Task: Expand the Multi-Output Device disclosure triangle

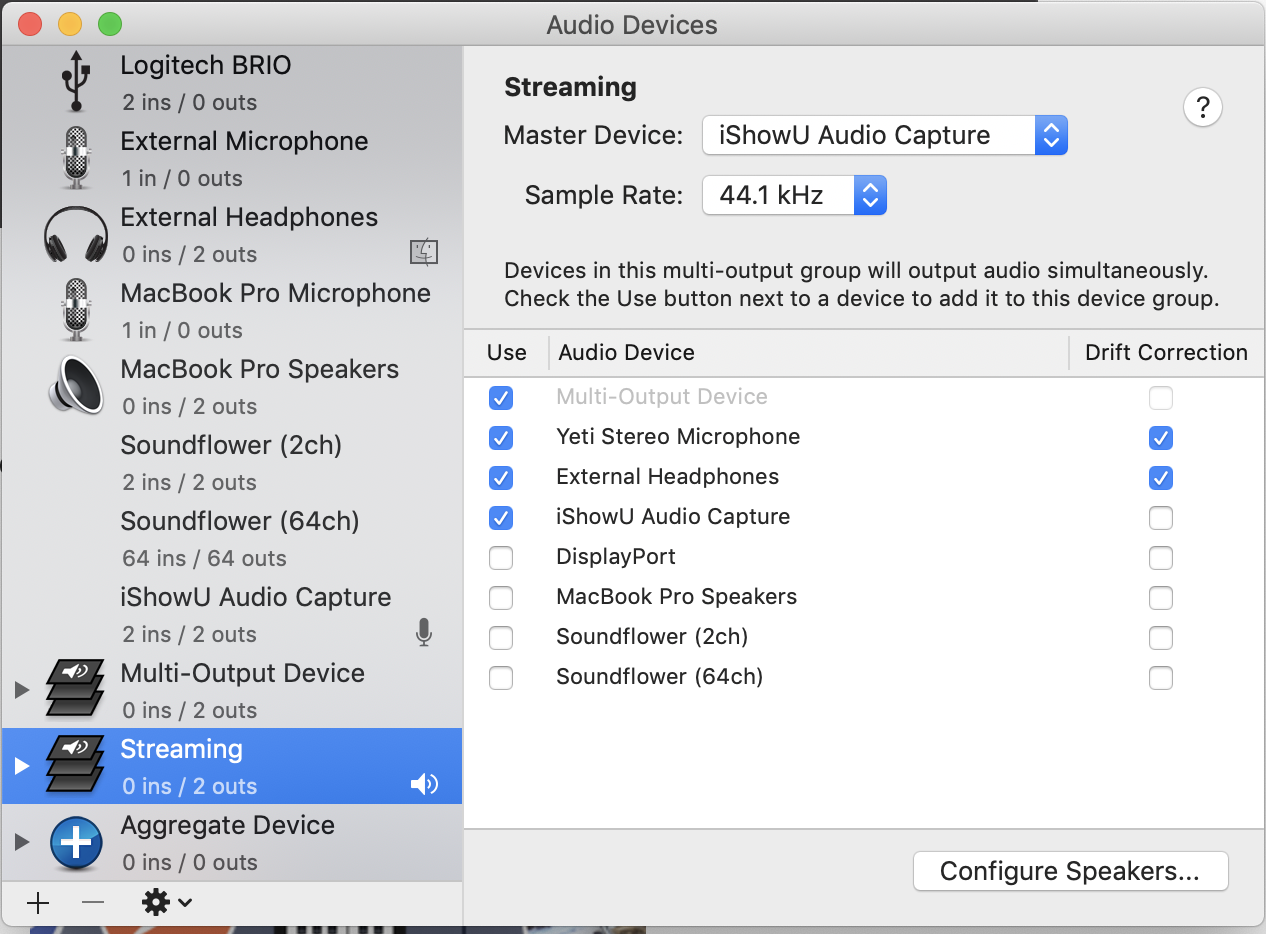Action: pos(21,690)
